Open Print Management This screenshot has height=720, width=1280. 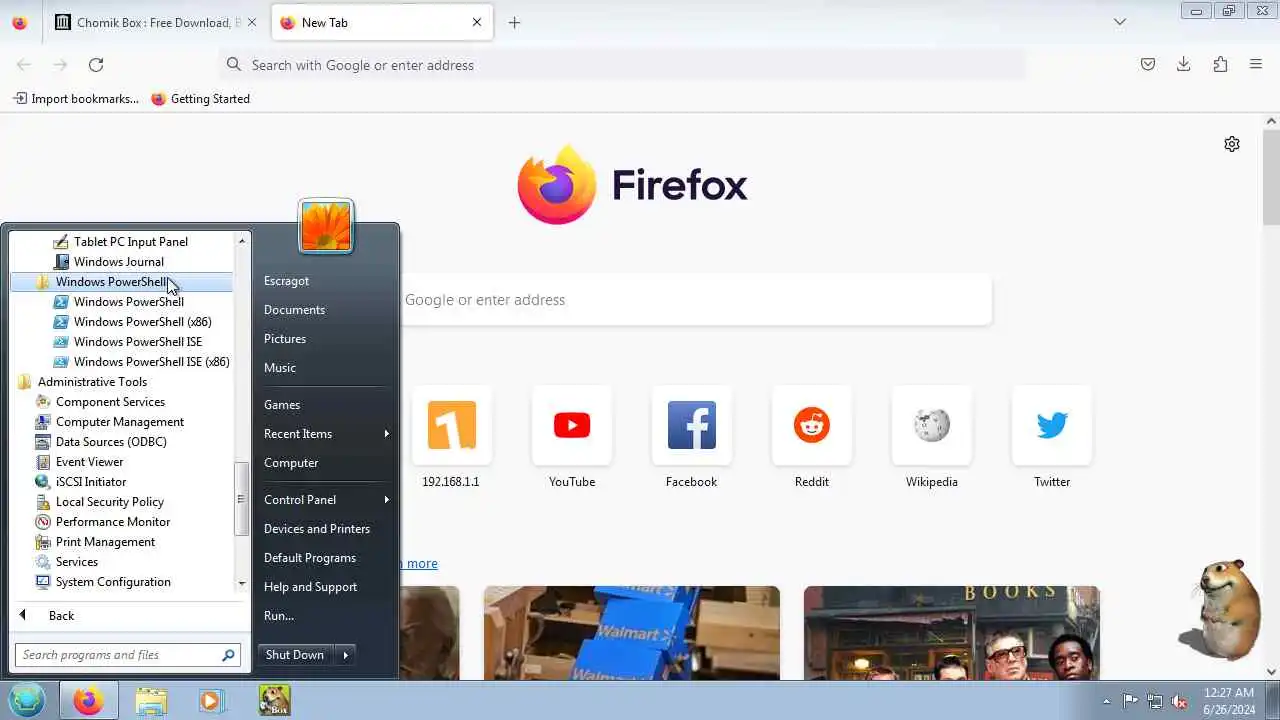[105, 542]
